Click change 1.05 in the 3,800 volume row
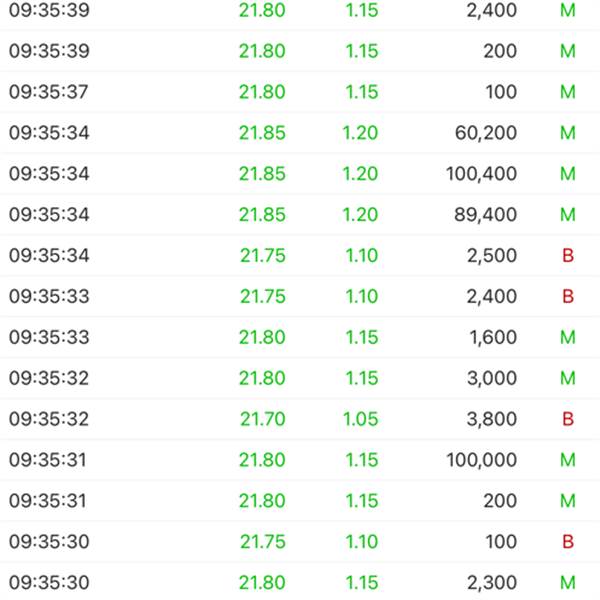Viewport: 600px width, 600px height. click(360, 419)
